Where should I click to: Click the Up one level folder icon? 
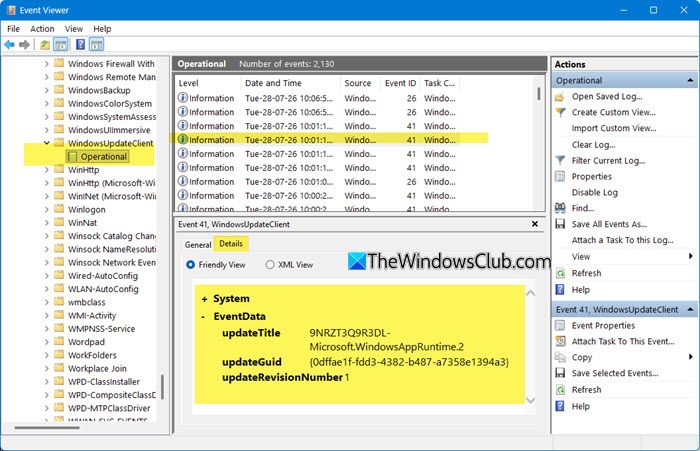click(x=45, y=44)
